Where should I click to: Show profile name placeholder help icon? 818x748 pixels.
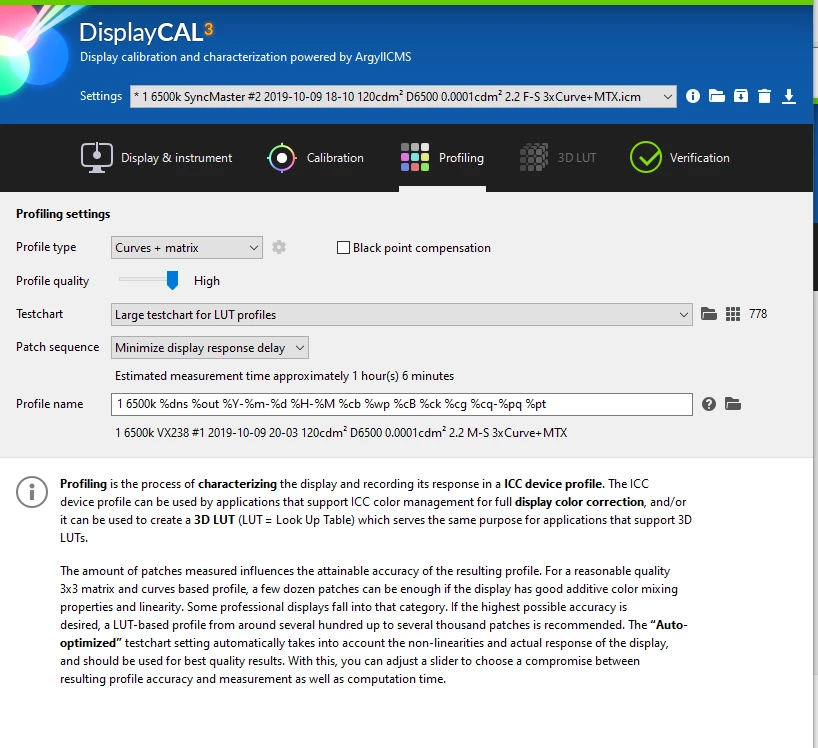point(708,404)
